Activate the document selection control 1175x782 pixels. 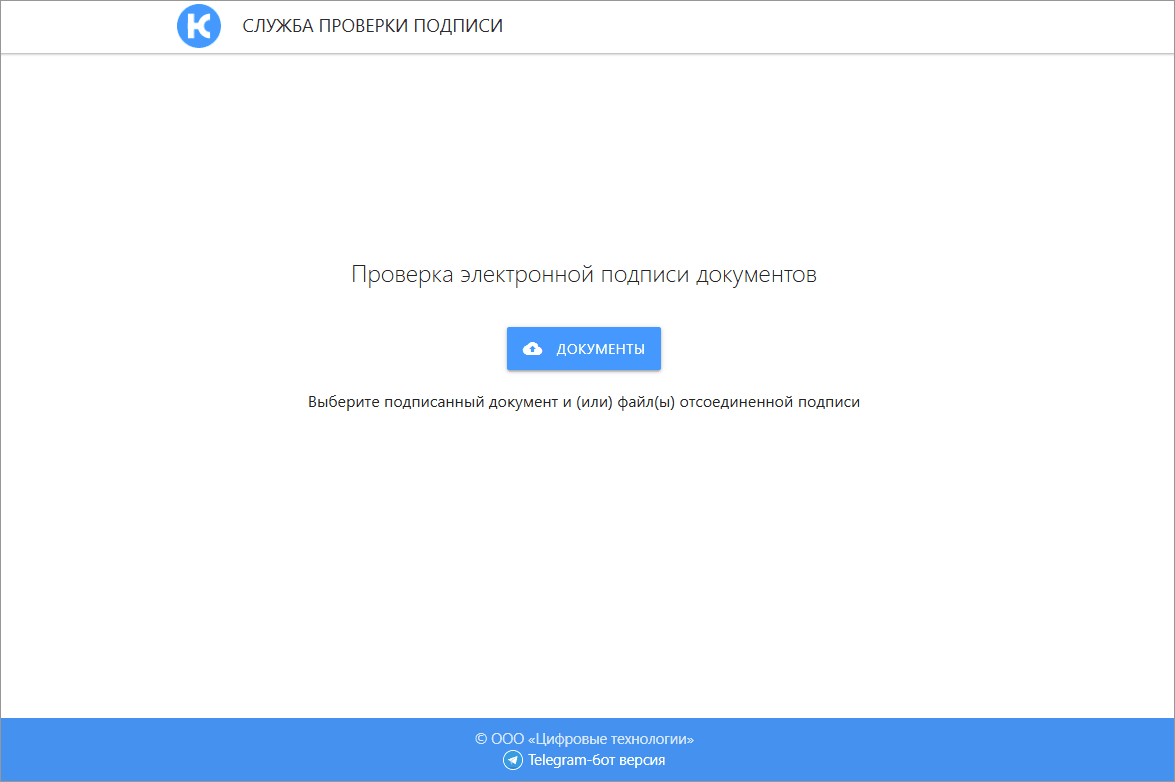click(583, 348)
